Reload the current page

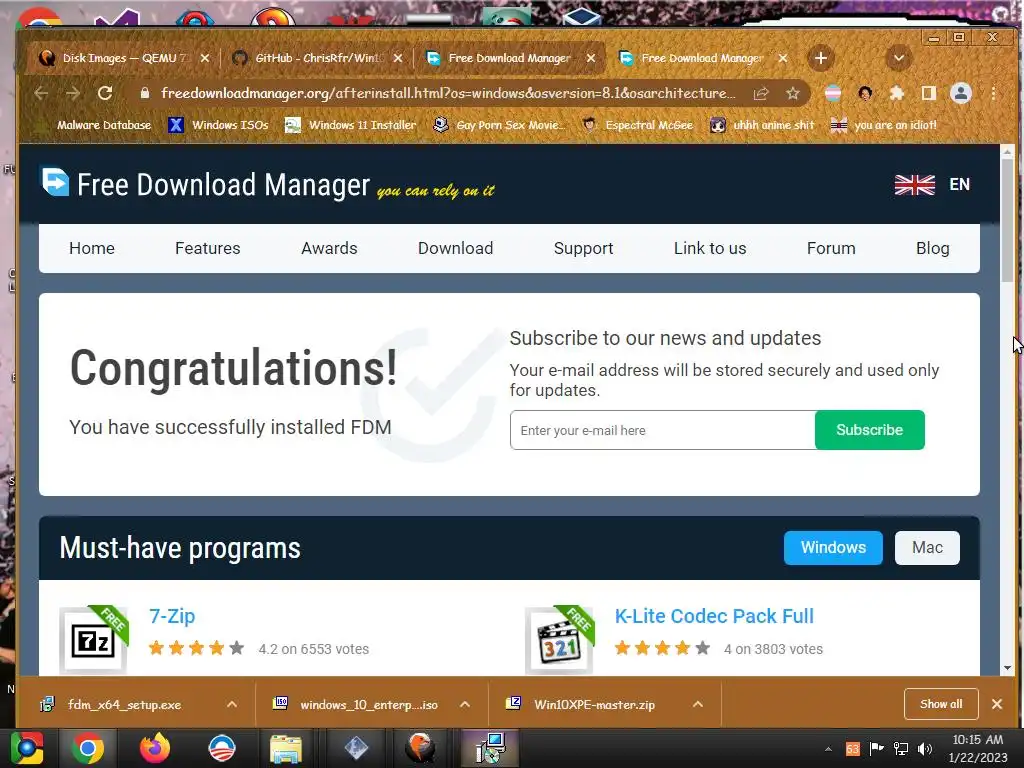pyautogui.click(x=105, y=93)
